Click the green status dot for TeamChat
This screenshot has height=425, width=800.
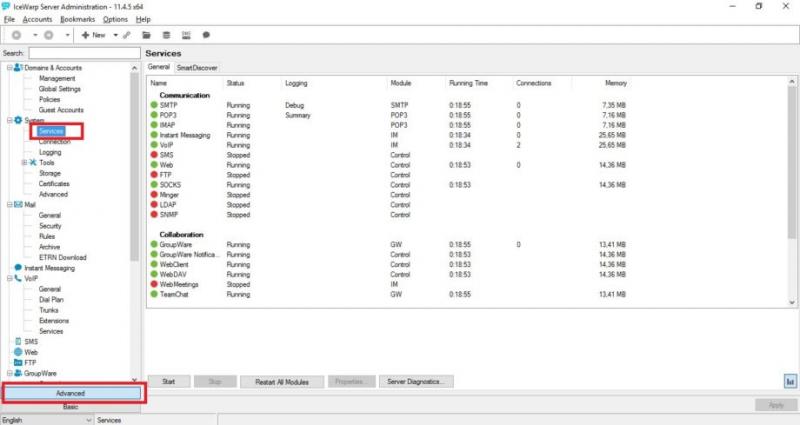154,294
